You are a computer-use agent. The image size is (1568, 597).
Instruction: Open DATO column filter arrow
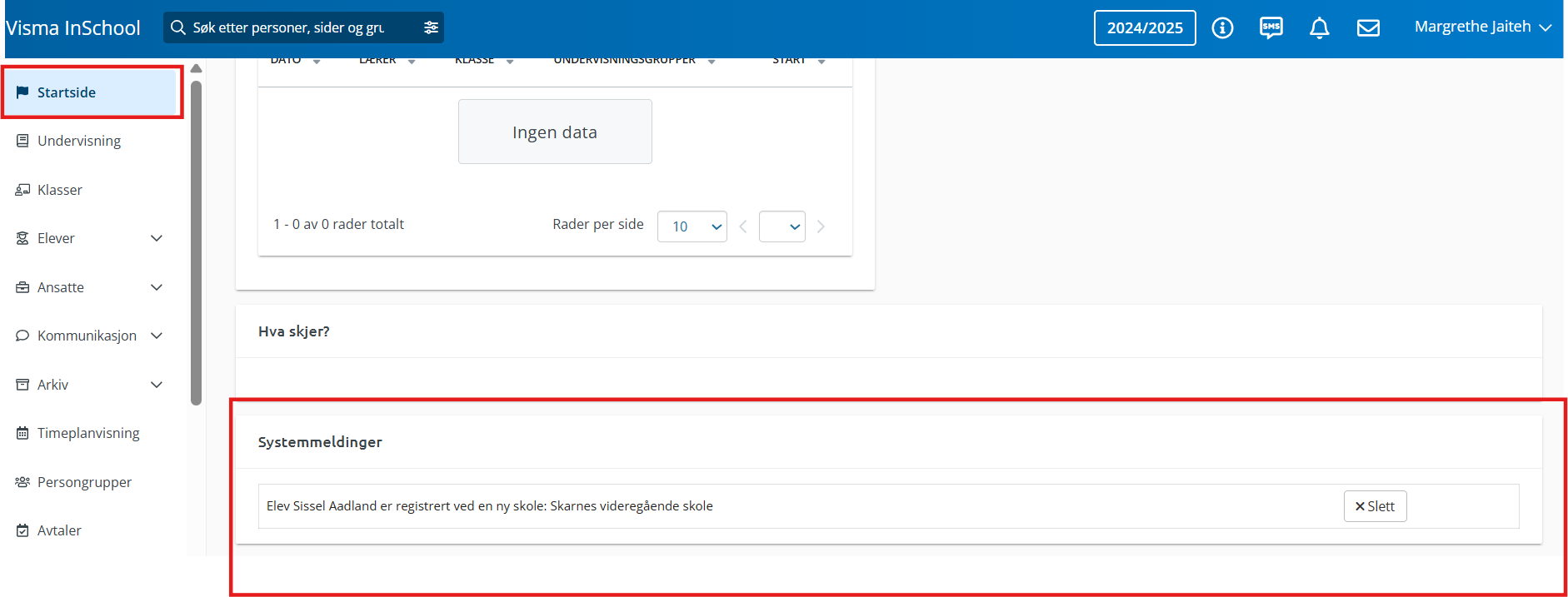[x=317, y=61]
